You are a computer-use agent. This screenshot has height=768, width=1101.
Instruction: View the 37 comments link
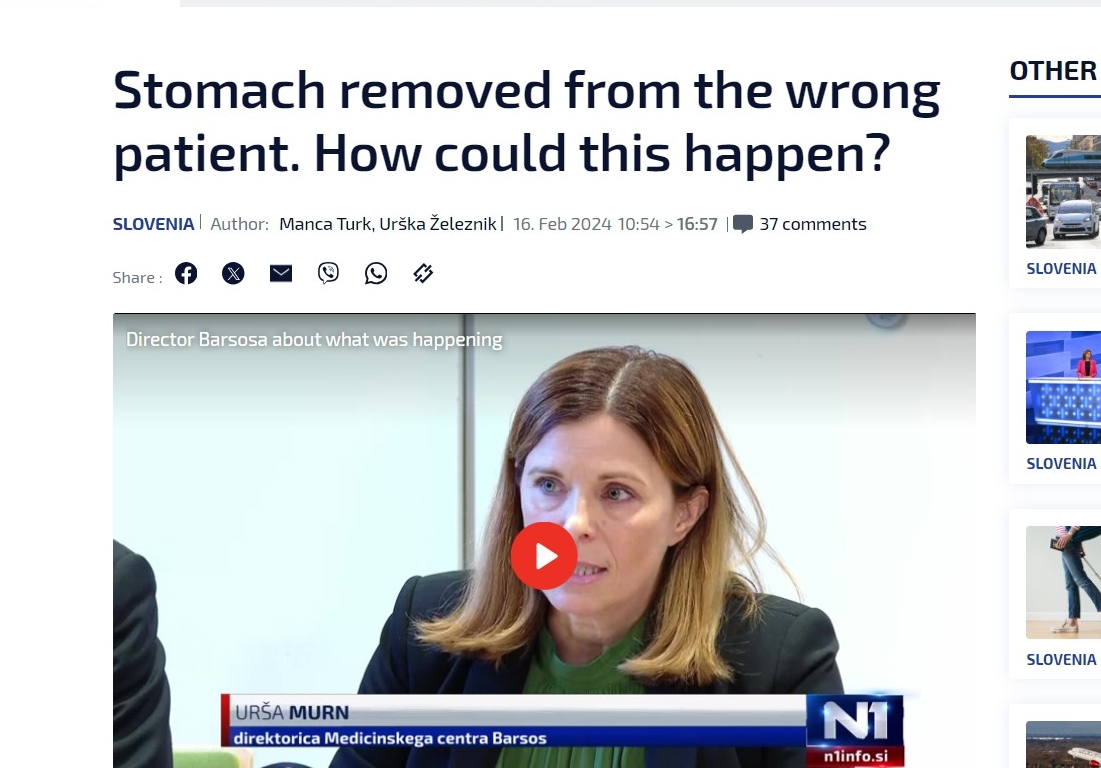click(x=812, y=224)
